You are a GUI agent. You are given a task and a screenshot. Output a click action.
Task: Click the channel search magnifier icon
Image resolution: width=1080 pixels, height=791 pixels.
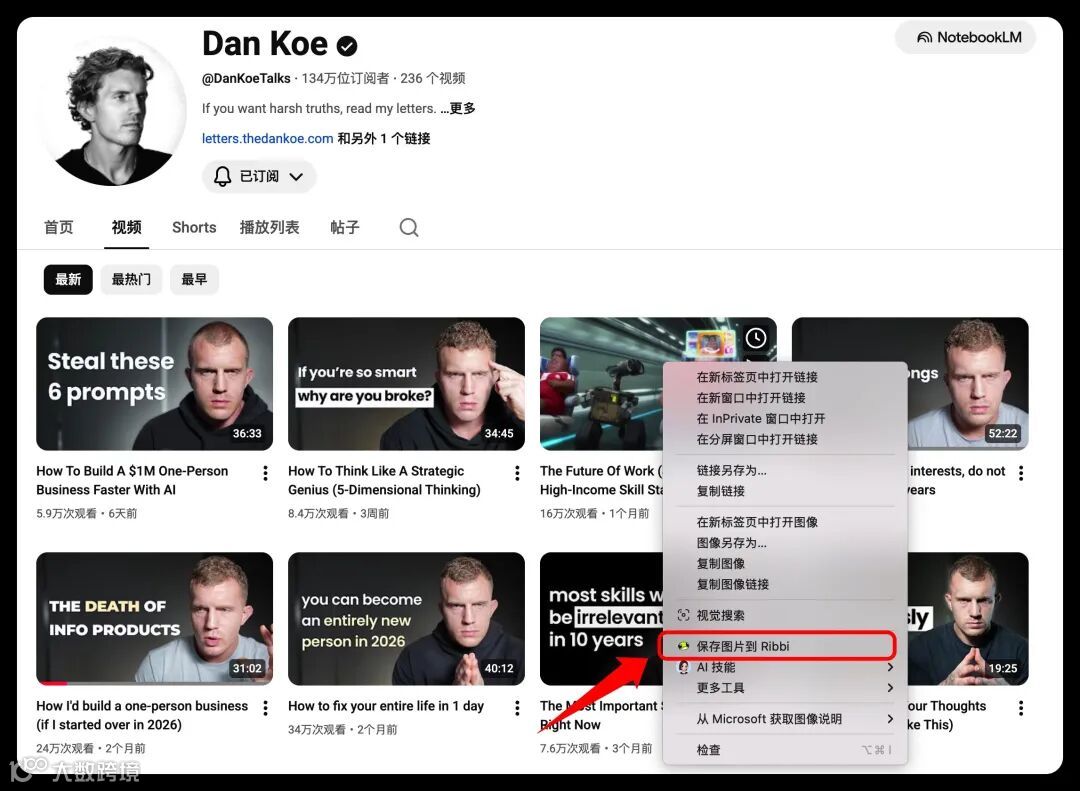coord(409,227)
